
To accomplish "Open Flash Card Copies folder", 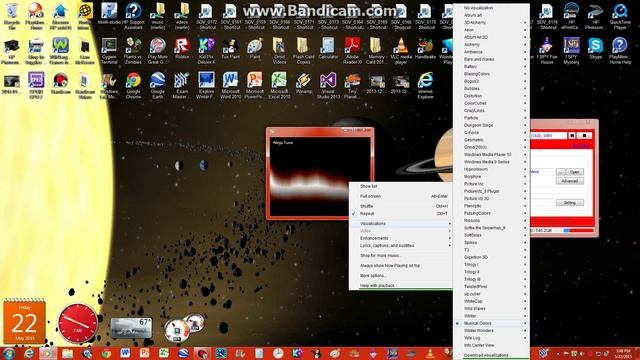I will (x=303, y=51).
